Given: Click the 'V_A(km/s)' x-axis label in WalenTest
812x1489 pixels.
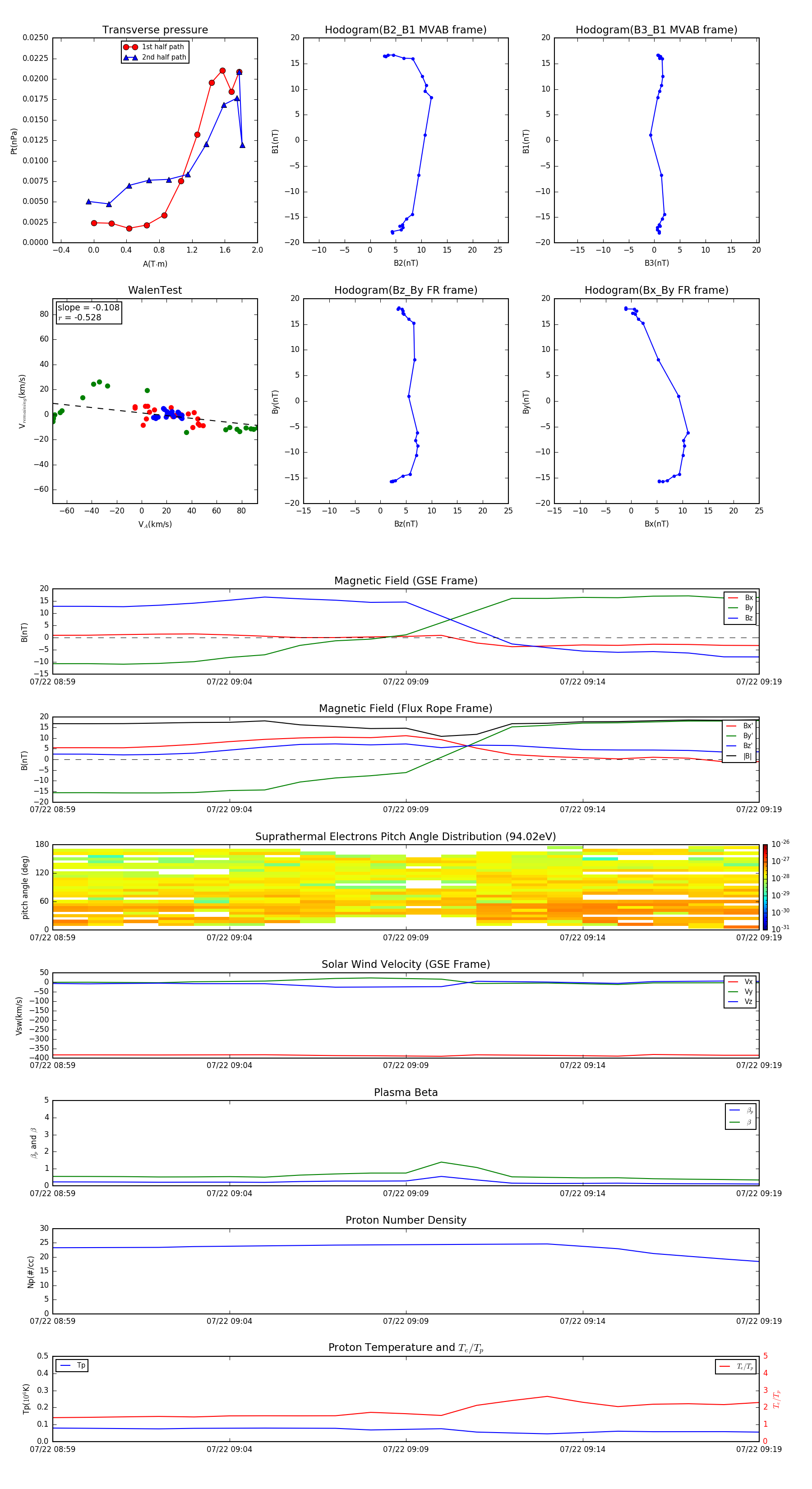Looking at the screenshot, I should (155, 525).
